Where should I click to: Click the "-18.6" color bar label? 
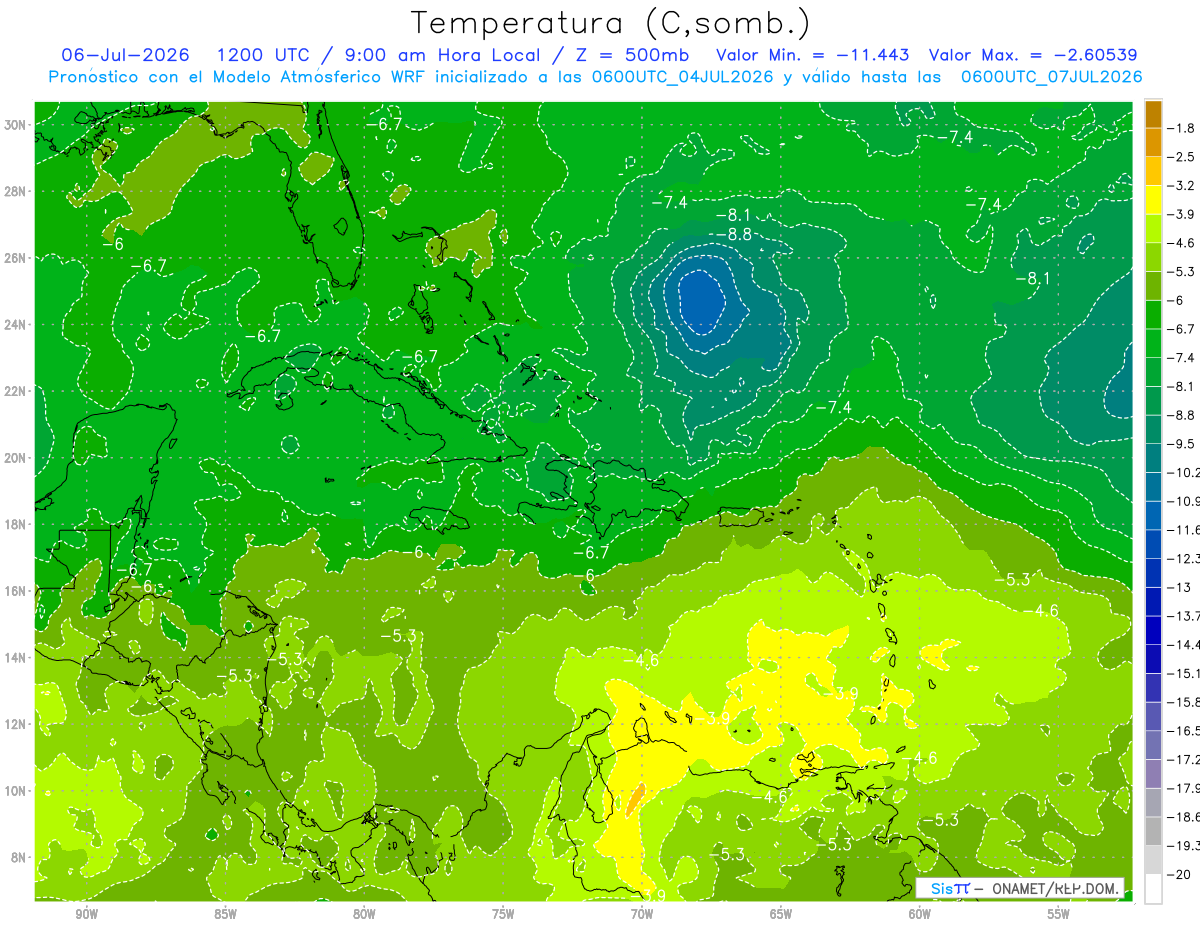1184,817
